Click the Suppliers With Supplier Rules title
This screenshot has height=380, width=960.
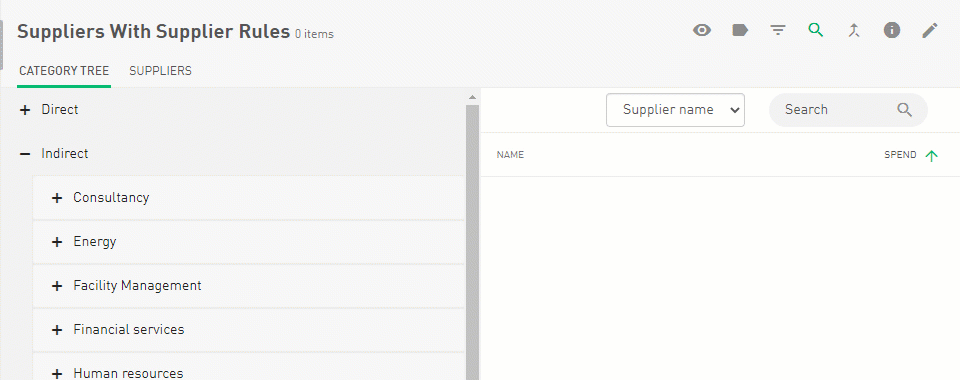153,32
